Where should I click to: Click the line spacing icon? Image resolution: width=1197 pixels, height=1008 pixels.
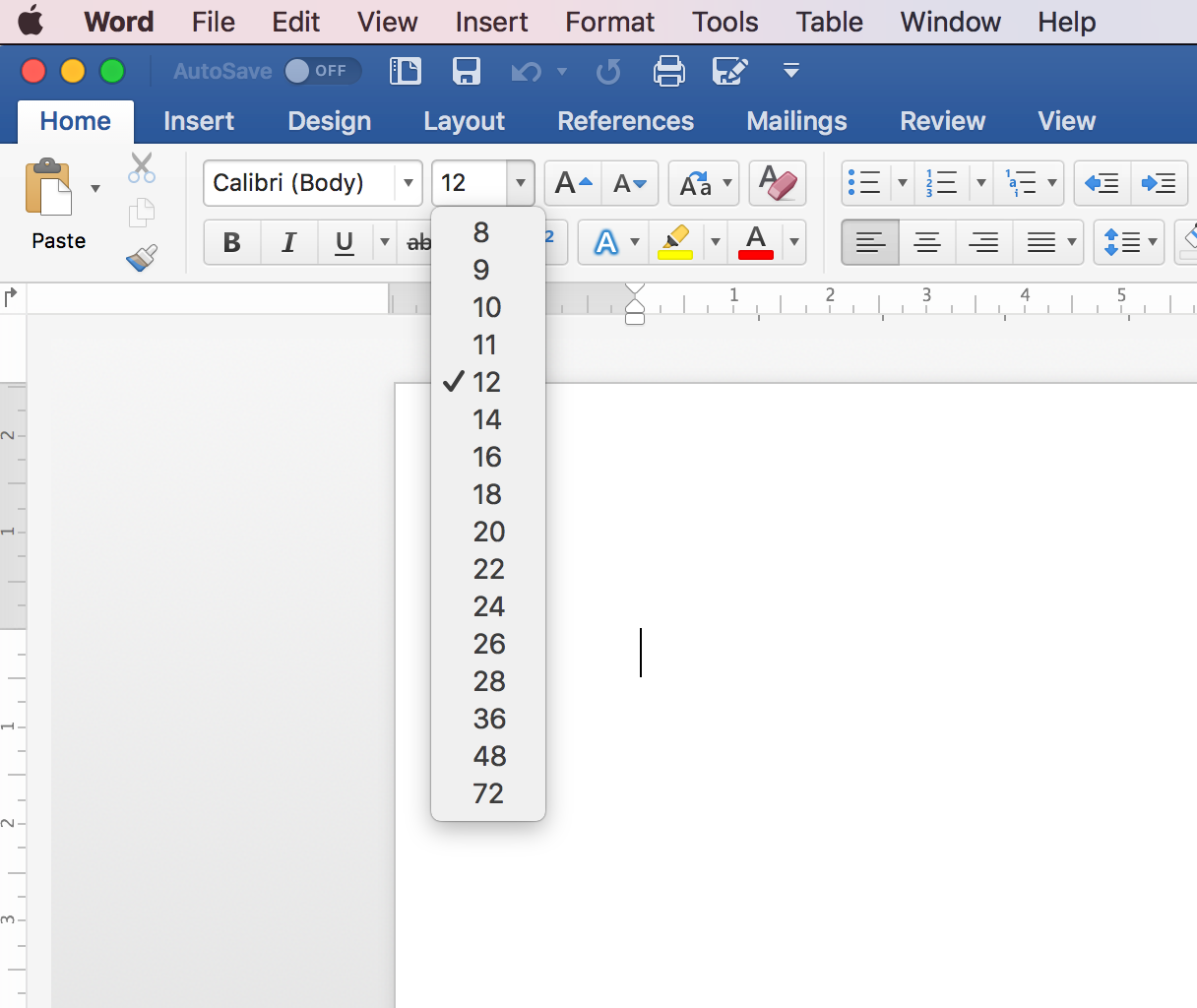pyautogui.click(x=1122, y=242)
